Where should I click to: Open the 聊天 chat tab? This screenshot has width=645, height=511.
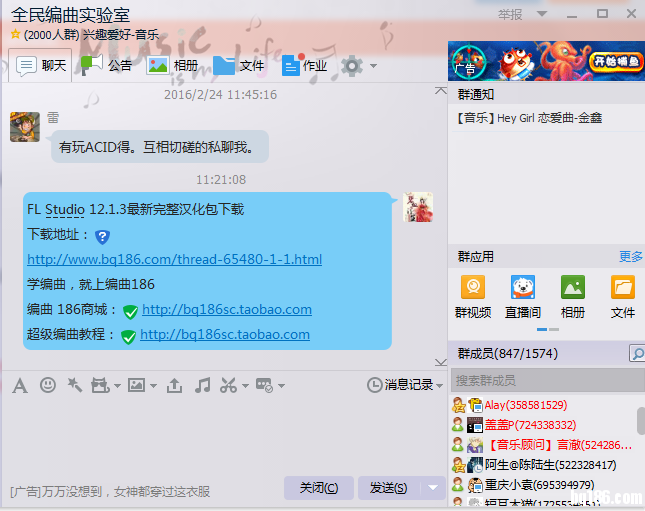pyautogui.click(x=41, y=65)
